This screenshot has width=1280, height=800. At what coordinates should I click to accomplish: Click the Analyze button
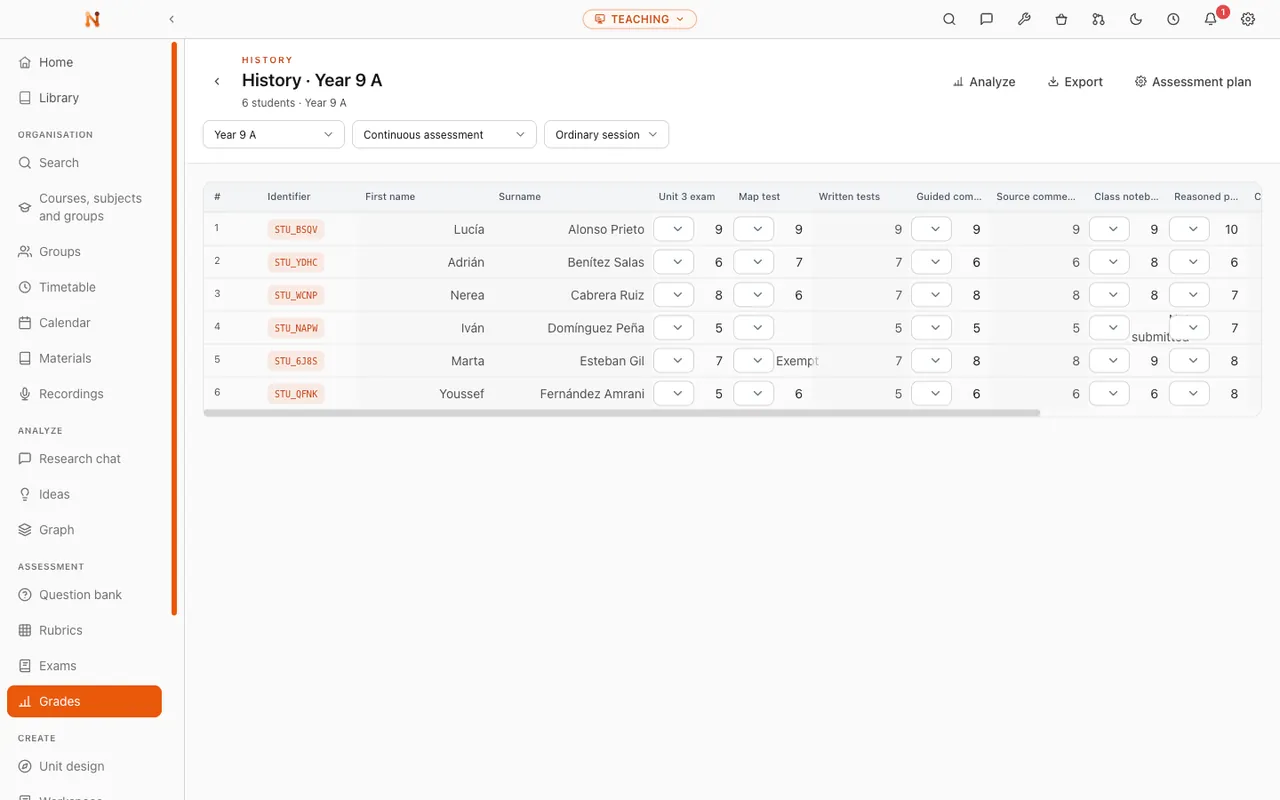(x=984, y=82)
